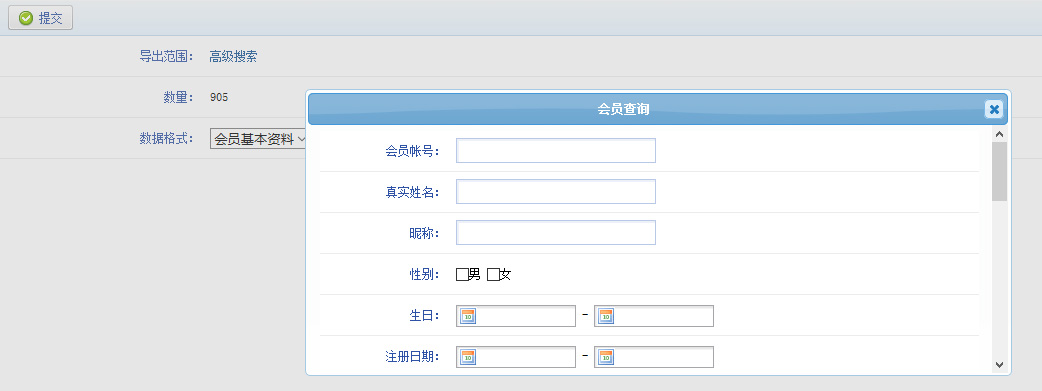
Task: Focus the 昵称 input field
Action: tap(556, 232)
